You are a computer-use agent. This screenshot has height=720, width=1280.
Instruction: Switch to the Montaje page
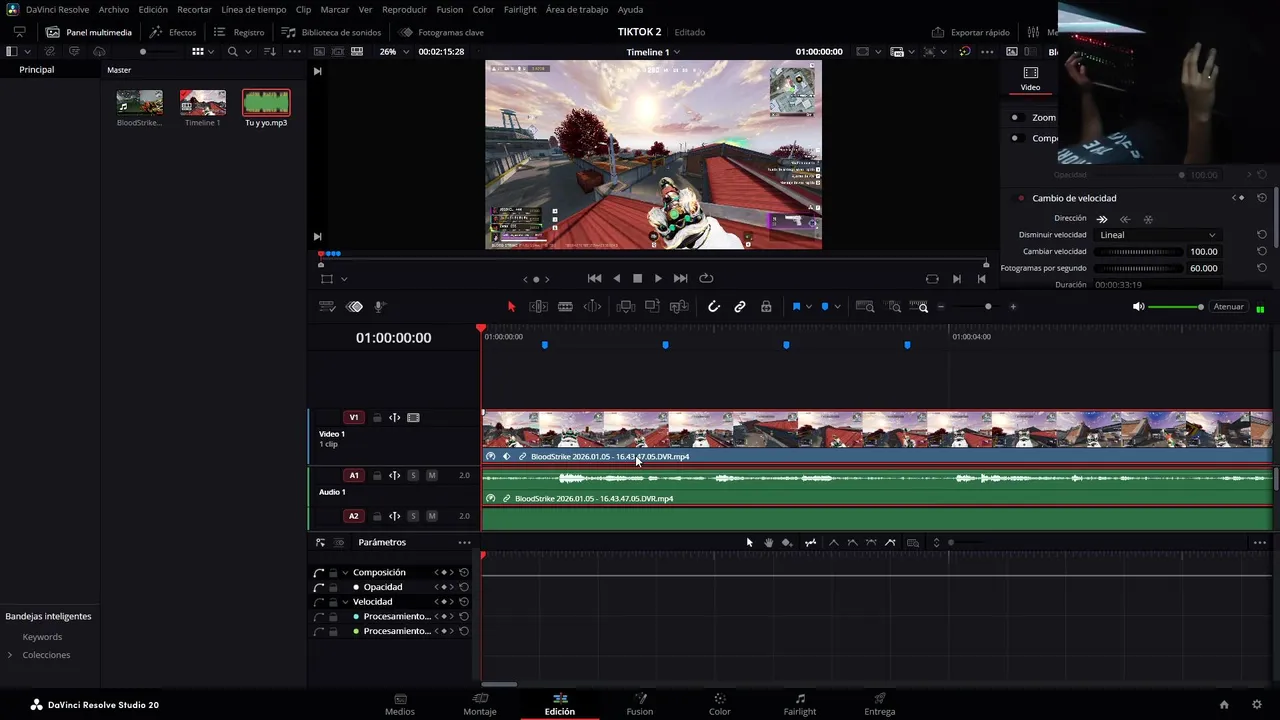point(480,704)
